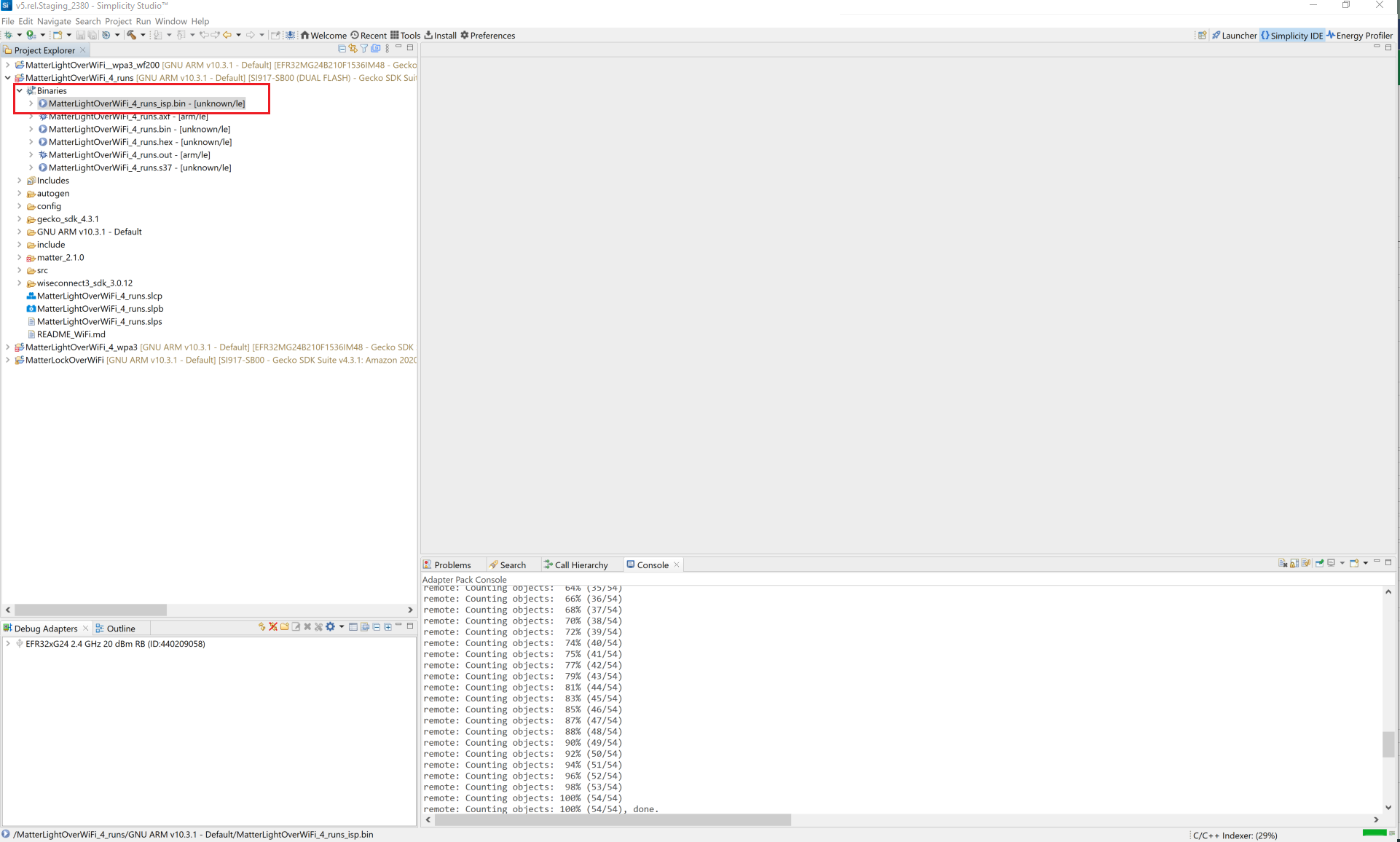Image resolution: width=1400 pixels, height=842 pixels.
Task: Click the console horizontal scrollbar thumb
Action: coord(612,820)
